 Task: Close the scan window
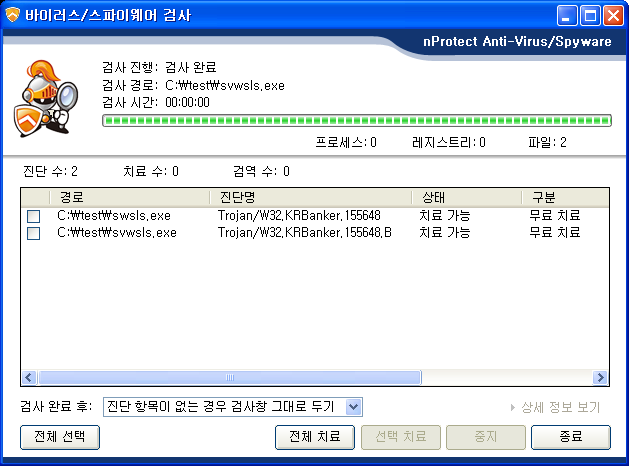click(614, 16)
